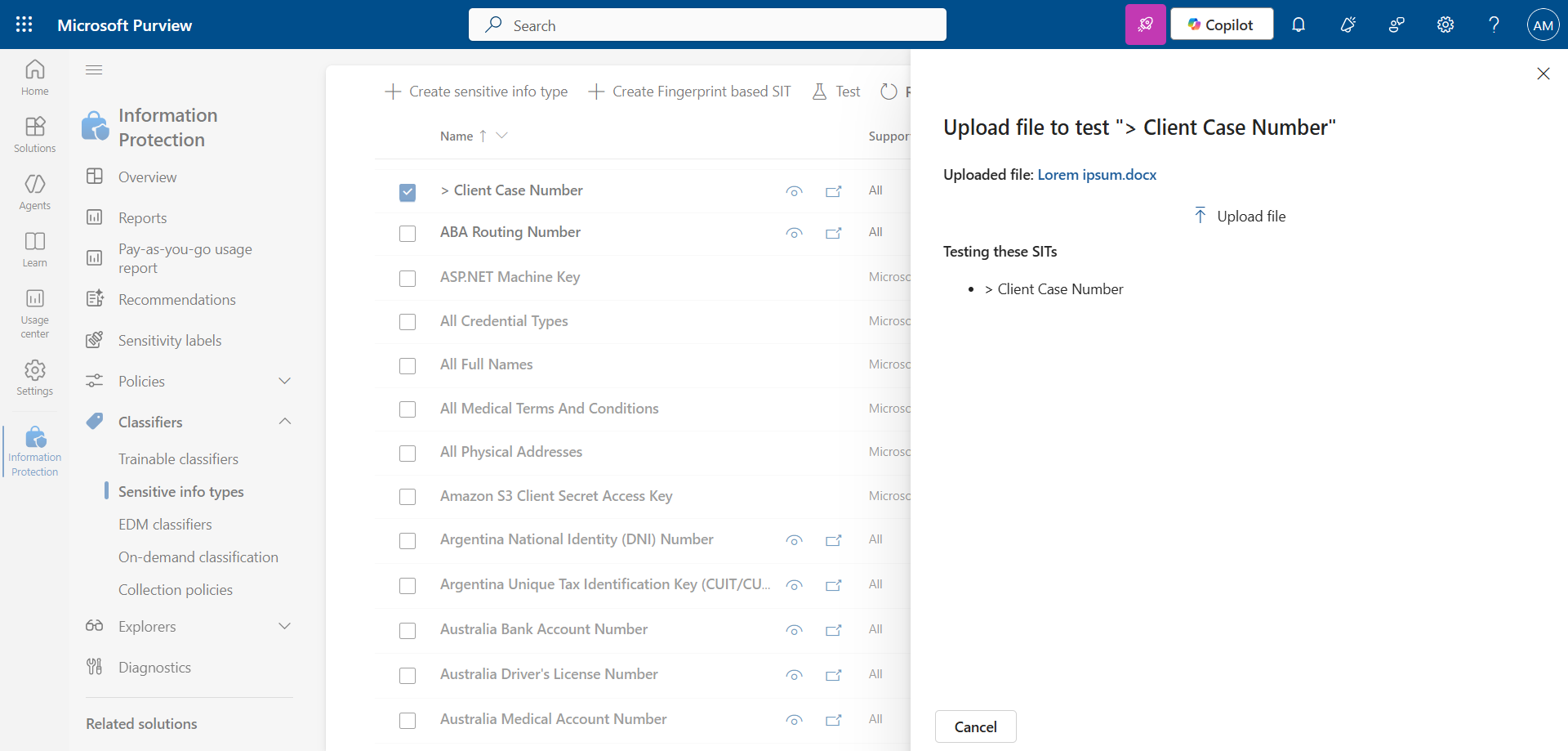Open the notifications bell icon
1568x751 pixels.
click(x=1298, y=25)
